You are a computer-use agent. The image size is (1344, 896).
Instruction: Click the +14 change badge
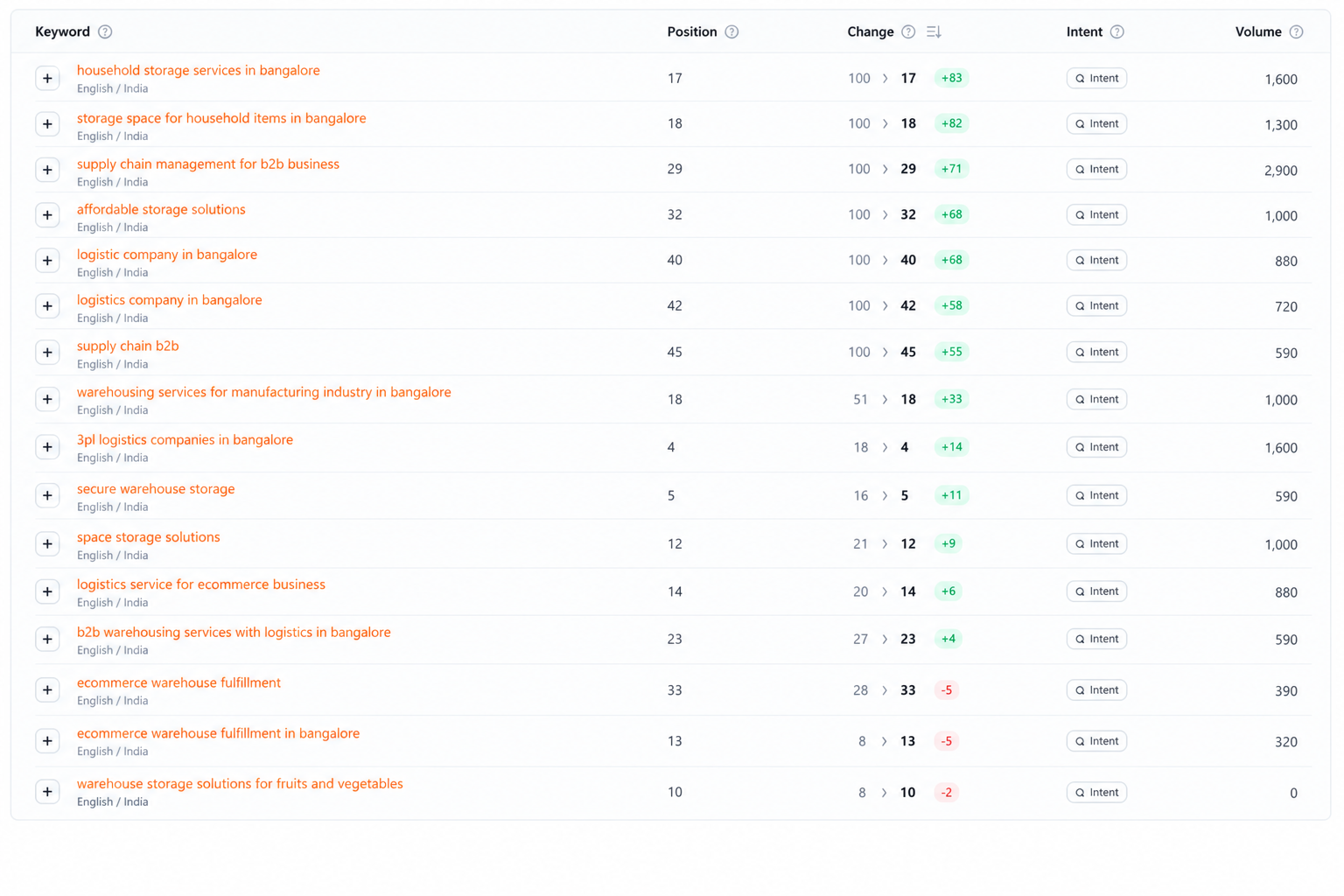951,447
